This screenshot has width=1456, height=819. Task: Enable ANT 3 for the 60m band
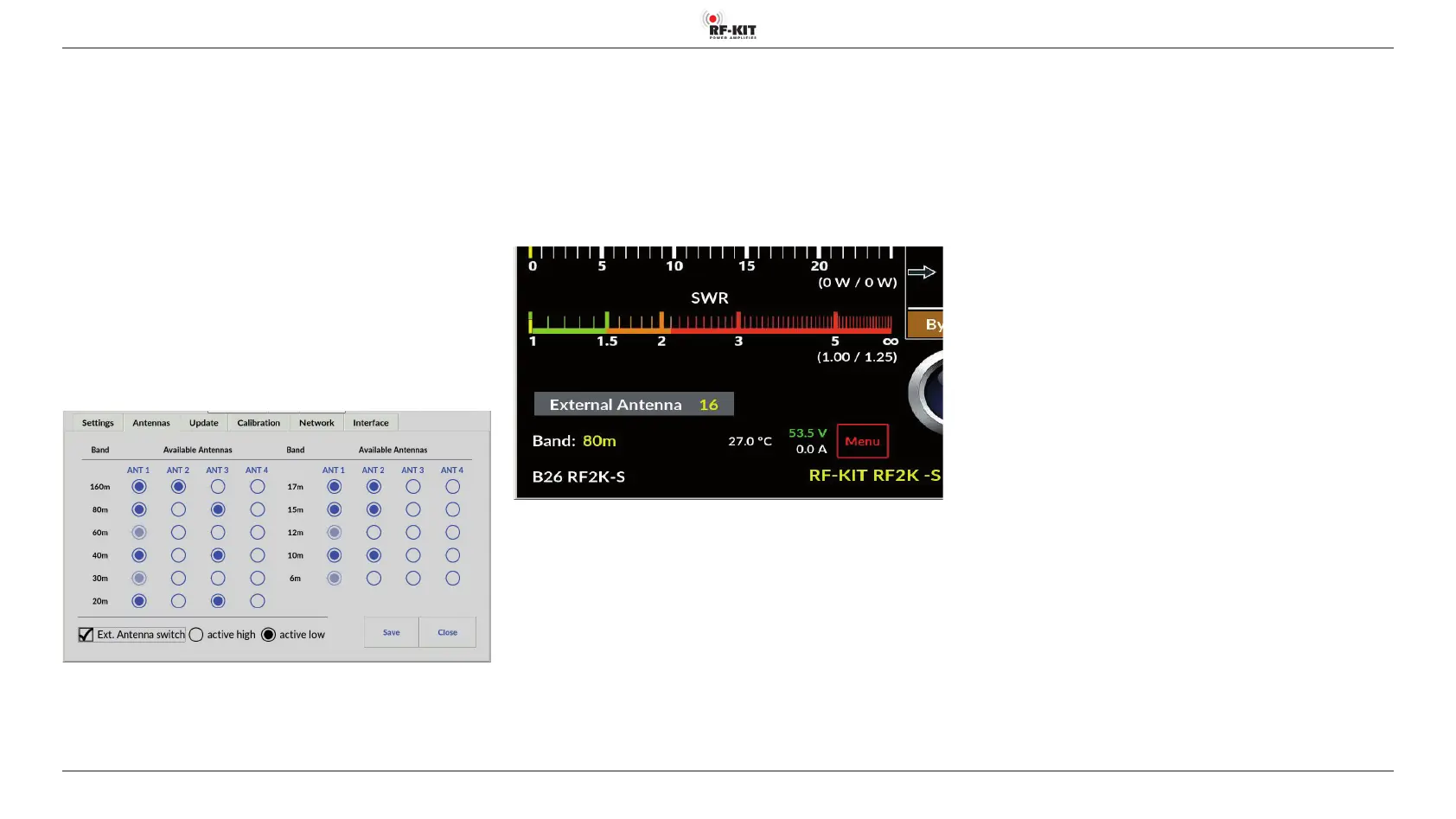pos(218,533)
